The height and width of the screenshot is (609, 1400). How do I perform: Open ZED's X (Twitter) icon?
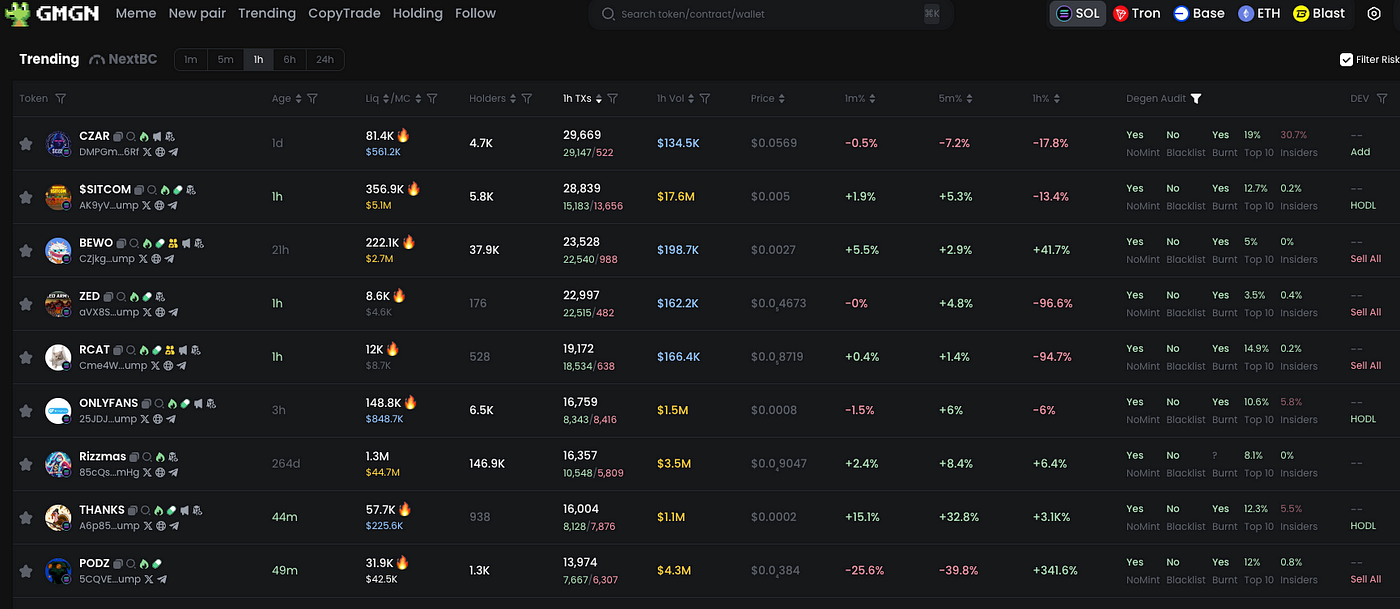(x=147, y=312)
